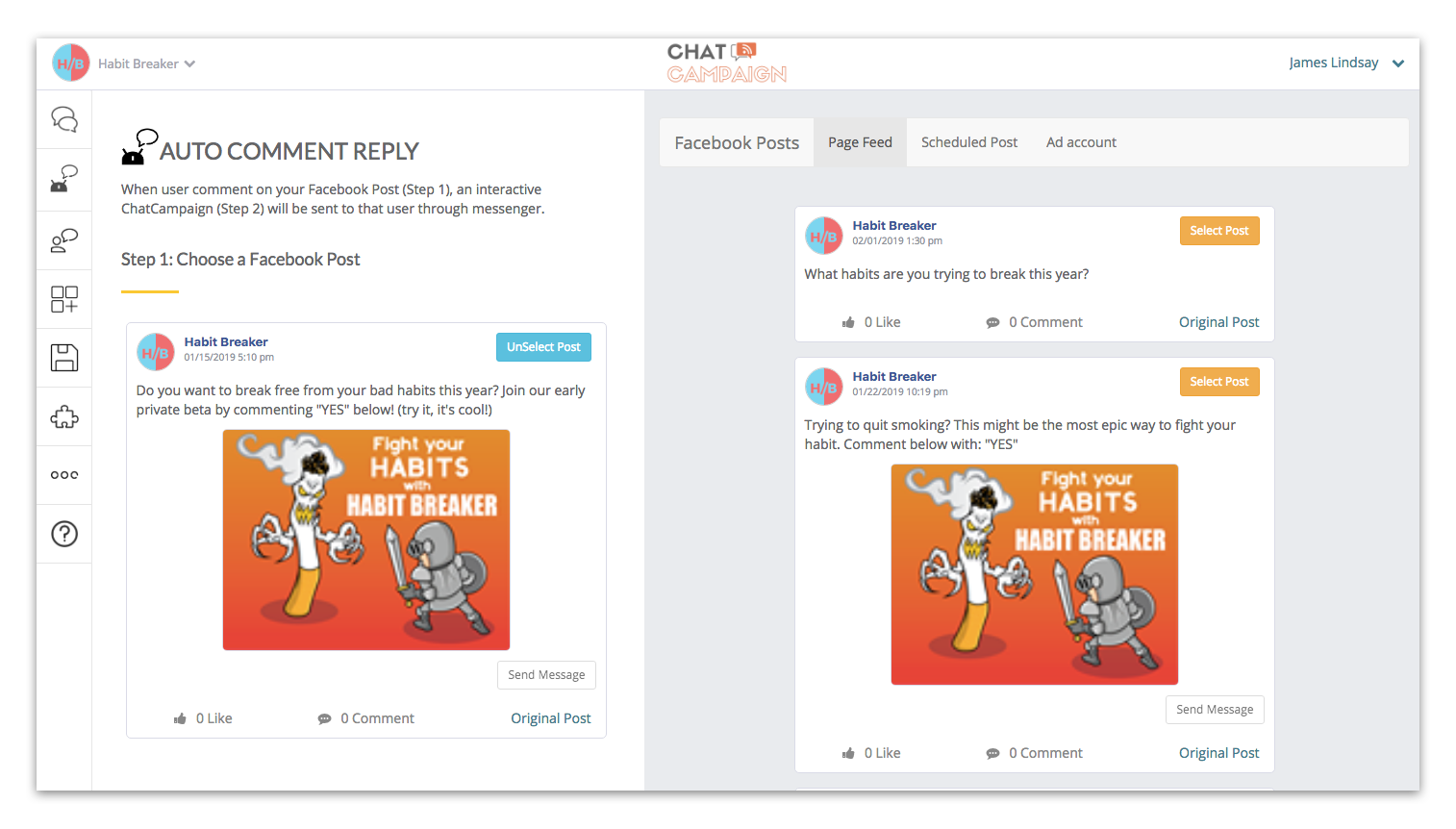The width and height of the screenshot is (1456, 829).
Task: Click the '02/01/2019 1:30 pm' timestamp
Action: pos(897,241)
